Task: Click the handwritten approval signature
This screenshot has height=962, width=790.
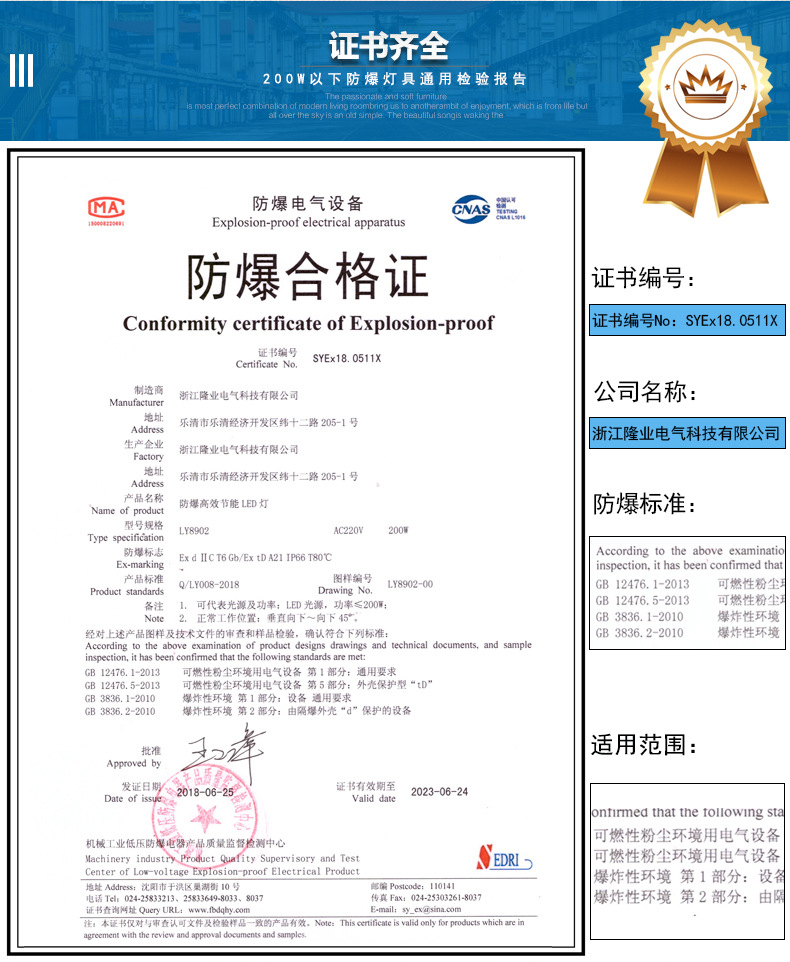Action: click(x=226, y=752)
